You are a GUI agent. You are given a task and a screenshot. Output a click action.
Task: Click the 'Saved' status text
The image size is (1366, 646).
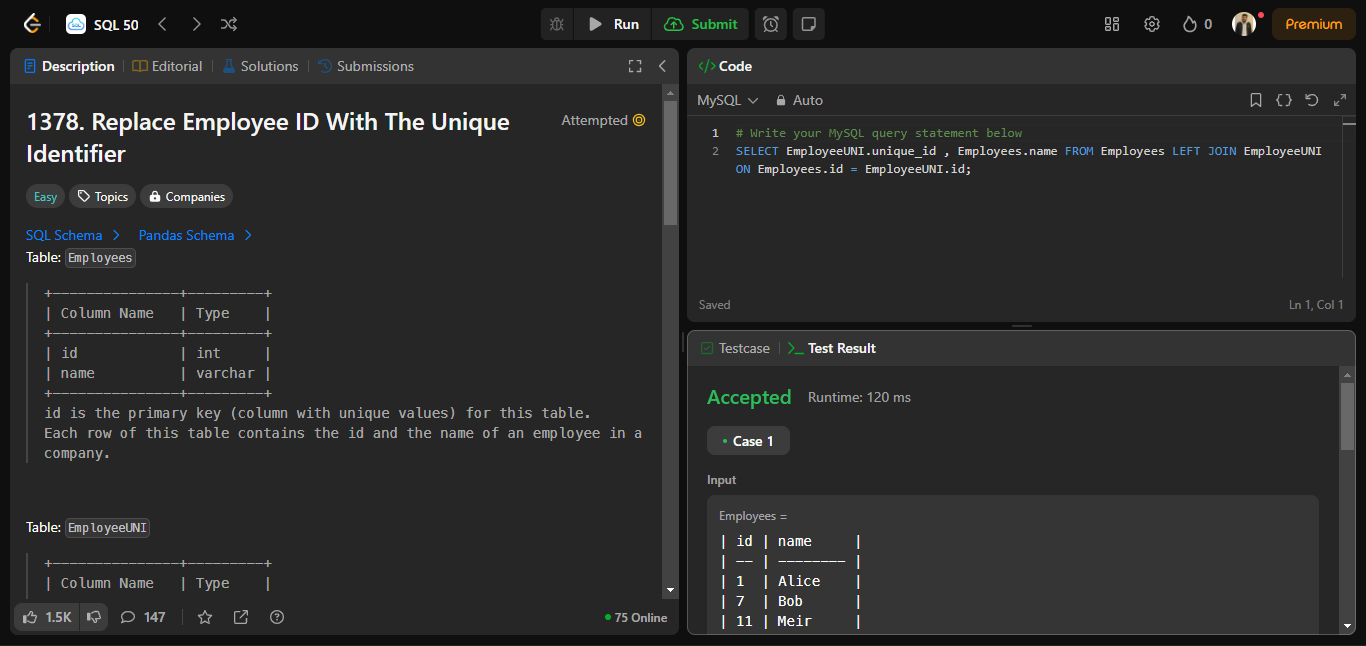tap(715, 305)
